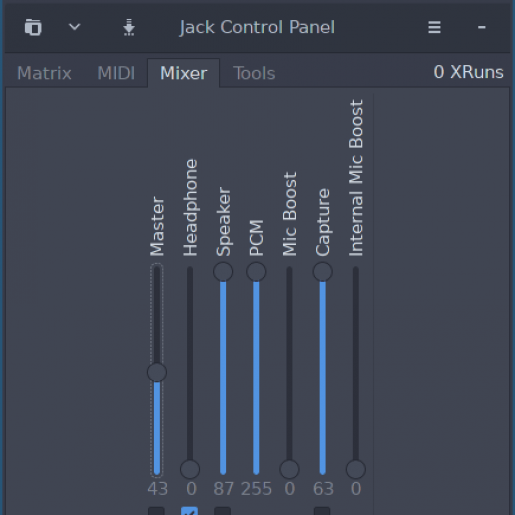Go to the Tools tab
The image size is (515, 515).
pyautogui.click(x=254, y=73)
